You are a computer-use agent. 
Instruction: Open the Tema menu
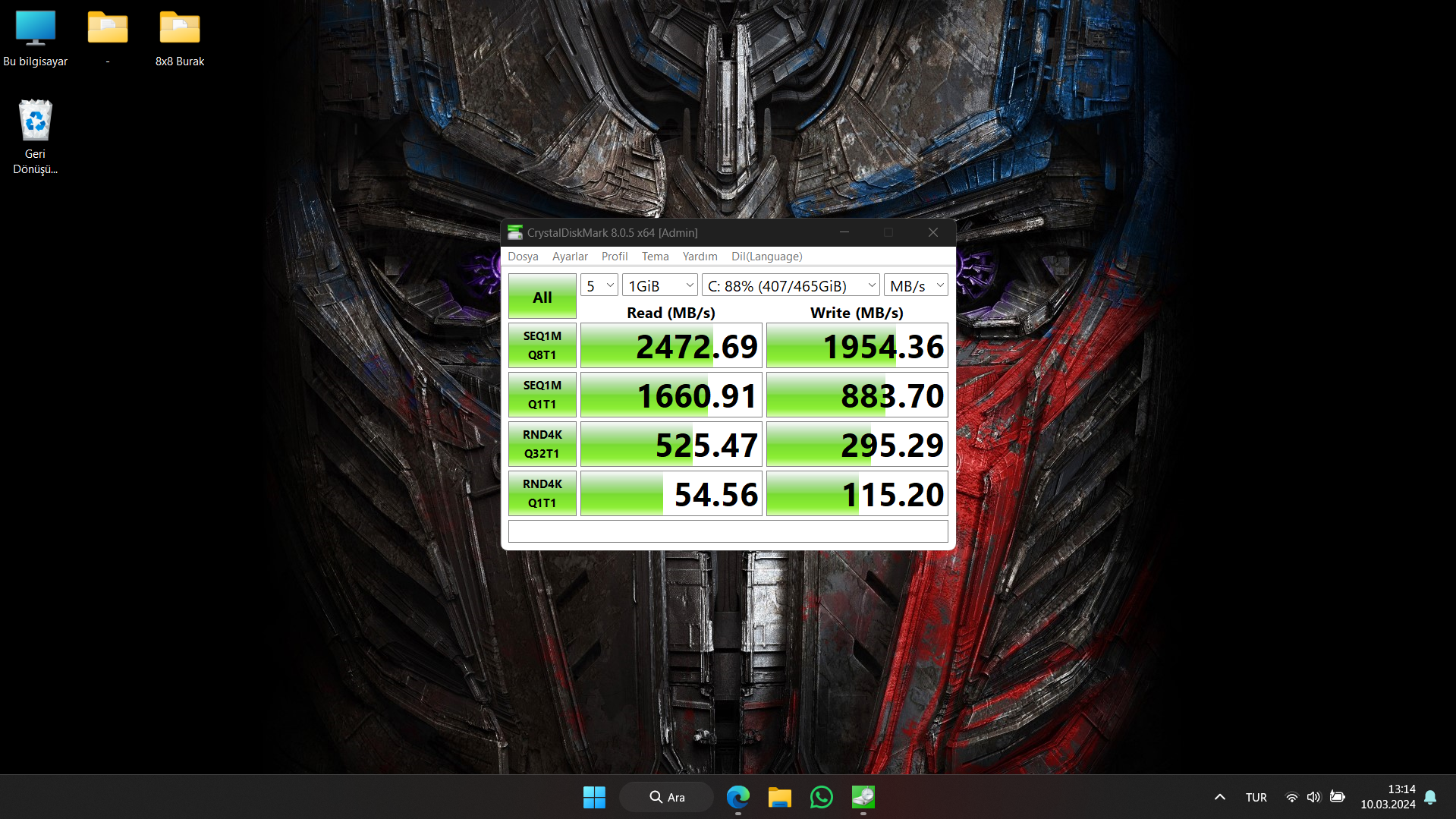(x=656, y=257)
